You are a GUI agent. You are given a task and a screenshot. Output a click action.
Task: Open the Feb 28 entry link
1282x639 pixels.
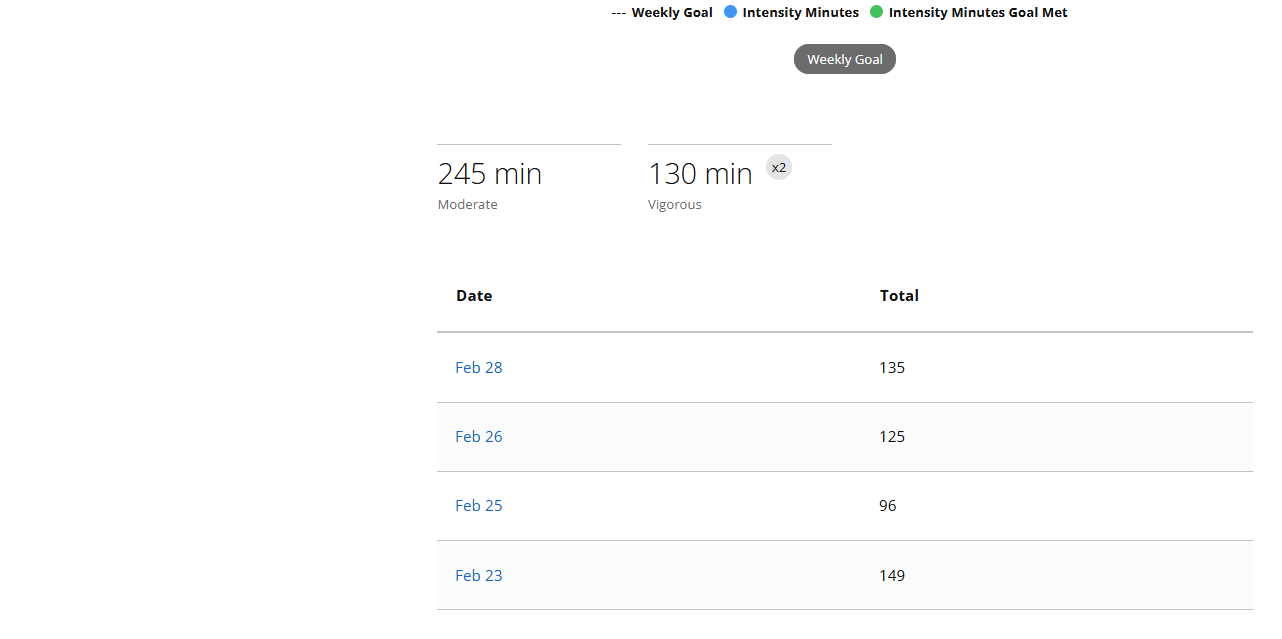coord(479,368)
